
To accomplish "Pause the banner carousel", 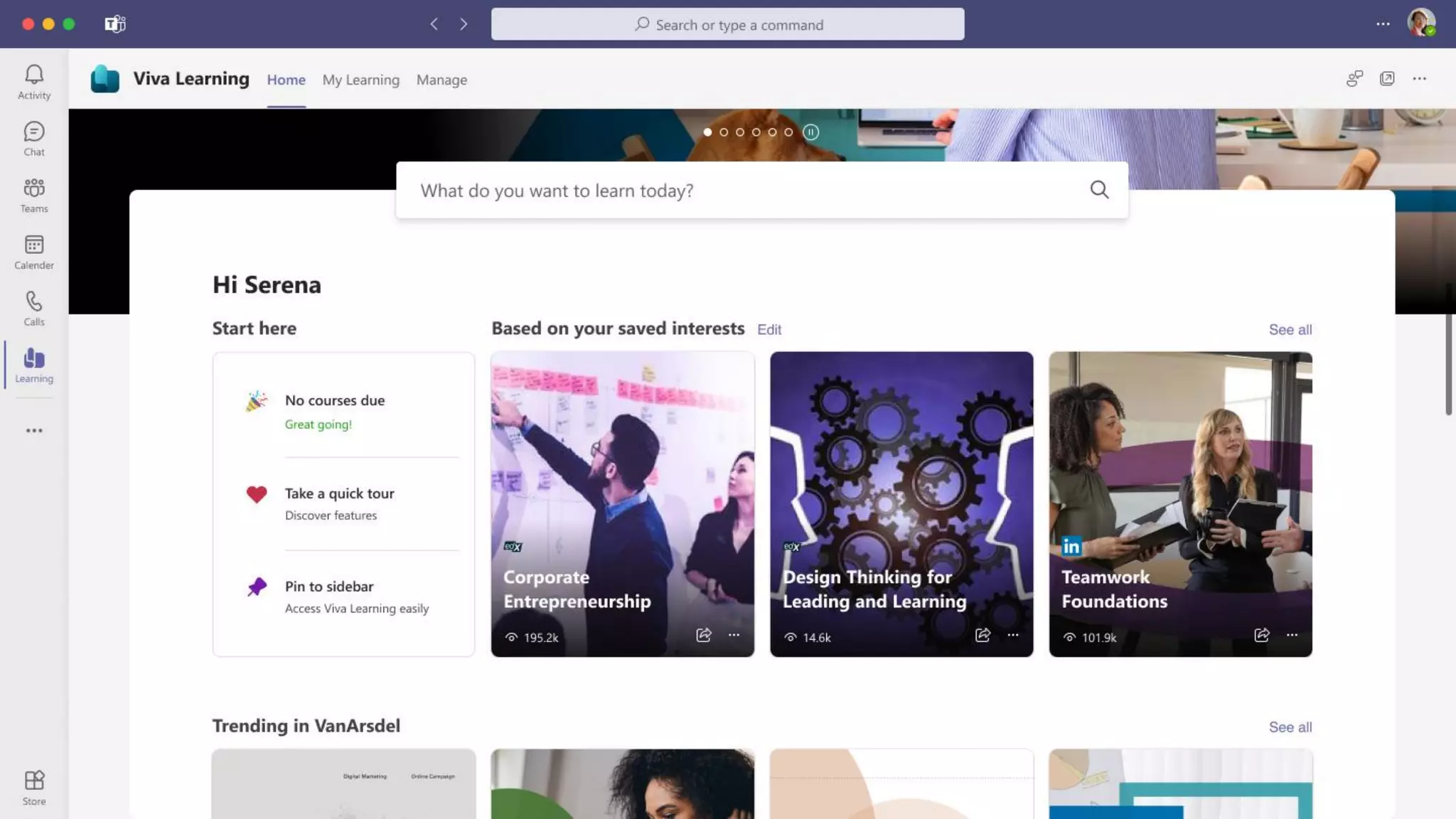I will click(810, 132).
